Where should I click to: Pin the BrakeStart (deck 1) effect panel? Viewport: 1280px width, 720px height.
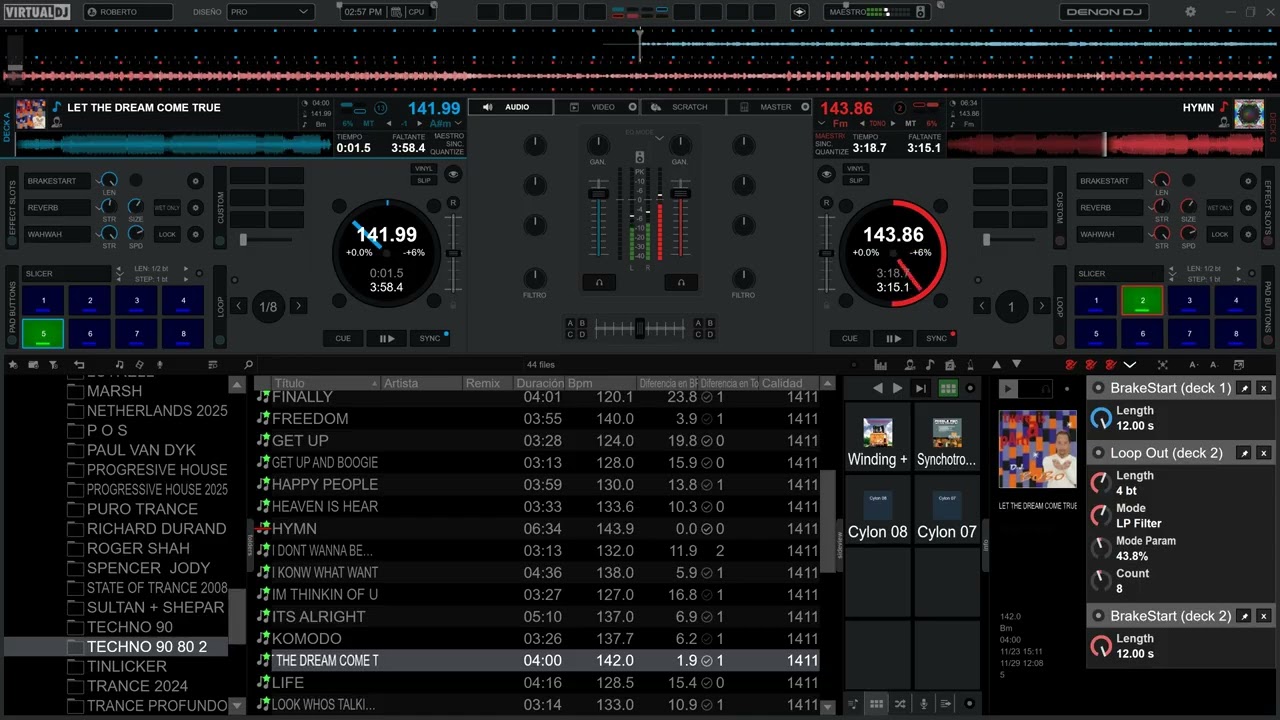(x=1244, y=388)
